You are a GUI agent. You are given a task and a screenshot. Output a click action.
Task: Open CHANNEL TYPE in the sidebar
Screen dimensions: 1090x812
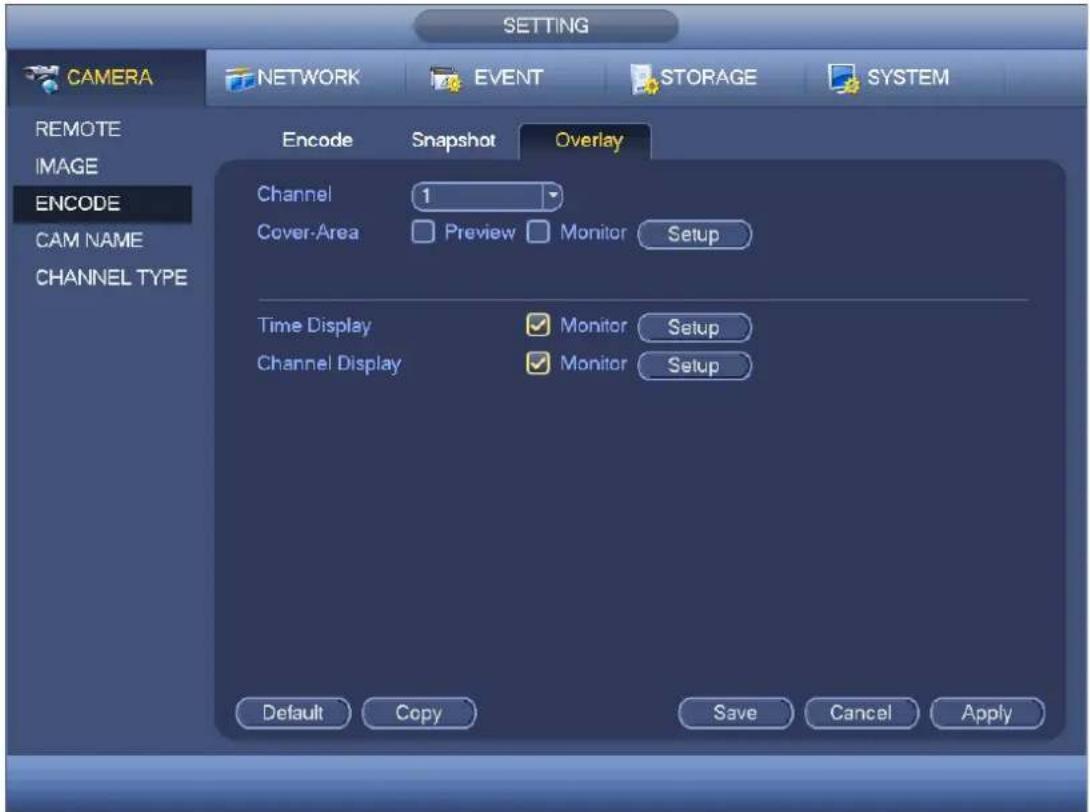point(111,278)
